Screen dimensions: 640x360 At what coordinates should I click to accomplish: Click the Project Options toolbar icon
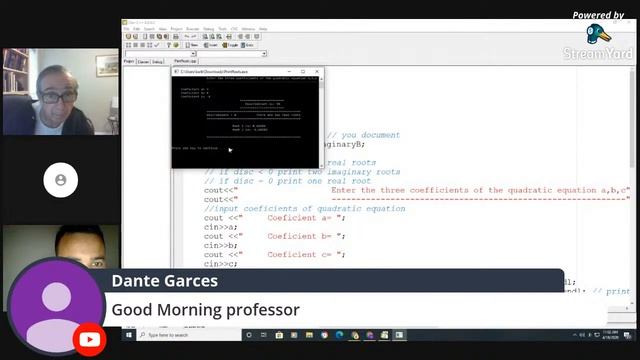256,36
